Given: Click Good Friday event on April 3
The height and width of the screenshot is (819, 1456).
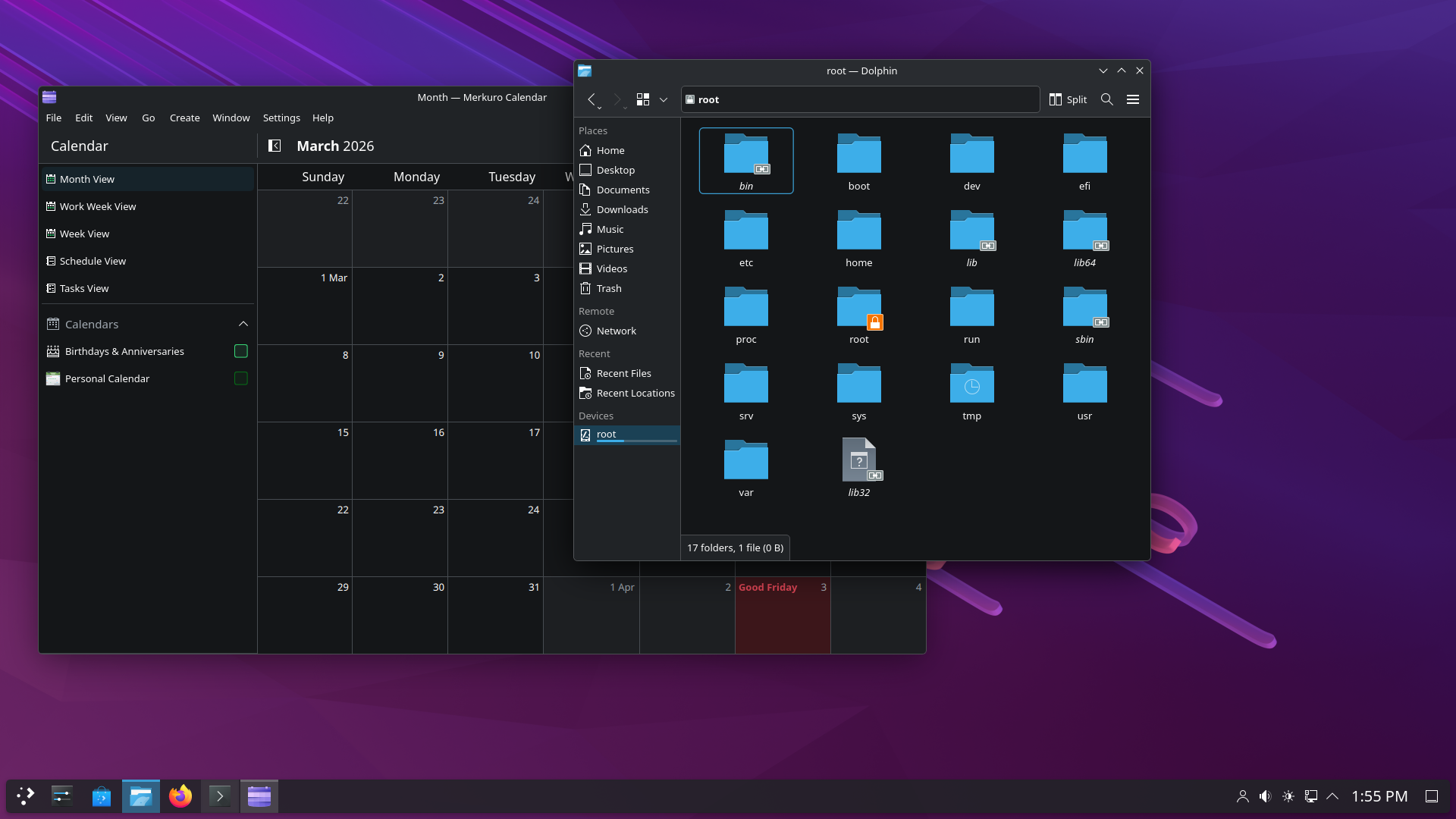Looking at the screenshot, I should coord(767,587).
